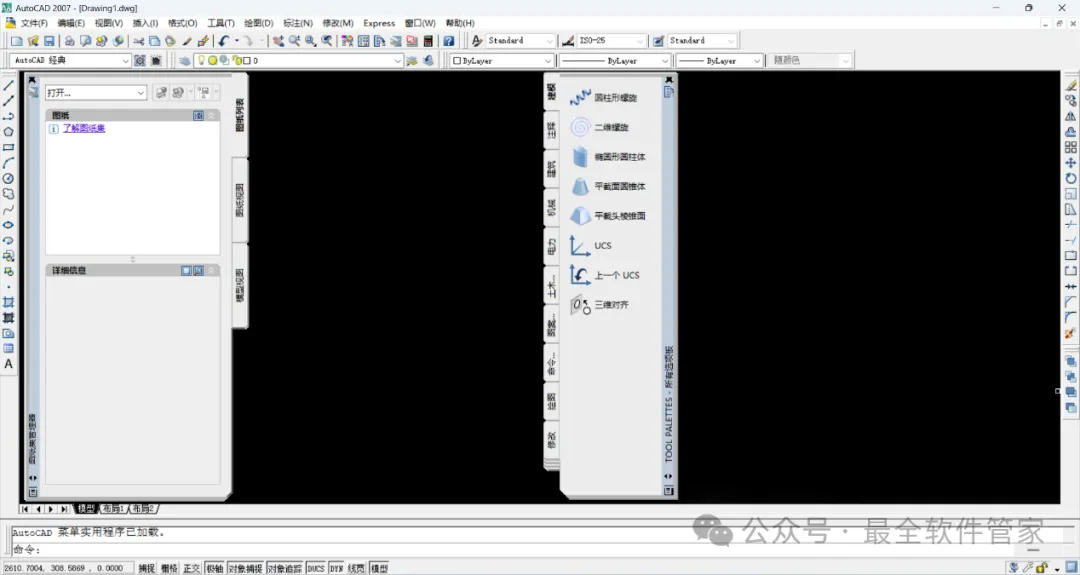Close the tool palettes panel
Screen dimensions: 1080x575
pos(669,79)
